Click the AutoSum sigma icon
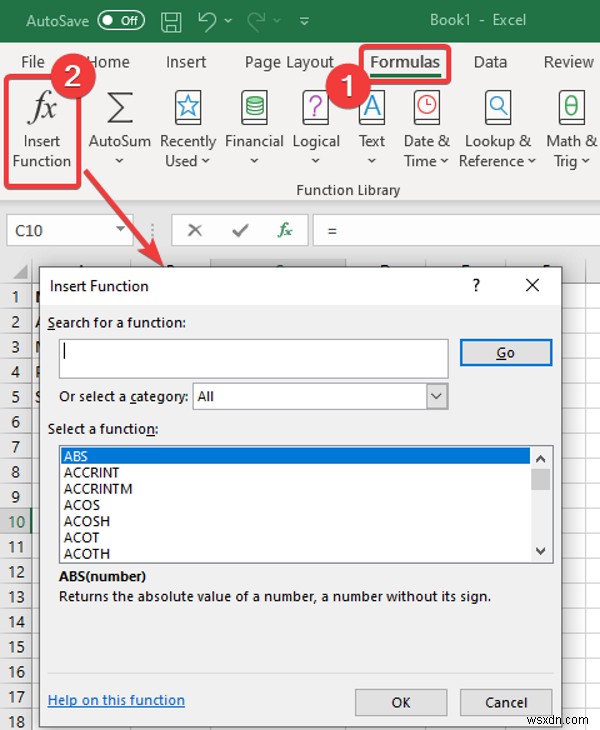The image size is (600, 730). click(x=120, y=108)
